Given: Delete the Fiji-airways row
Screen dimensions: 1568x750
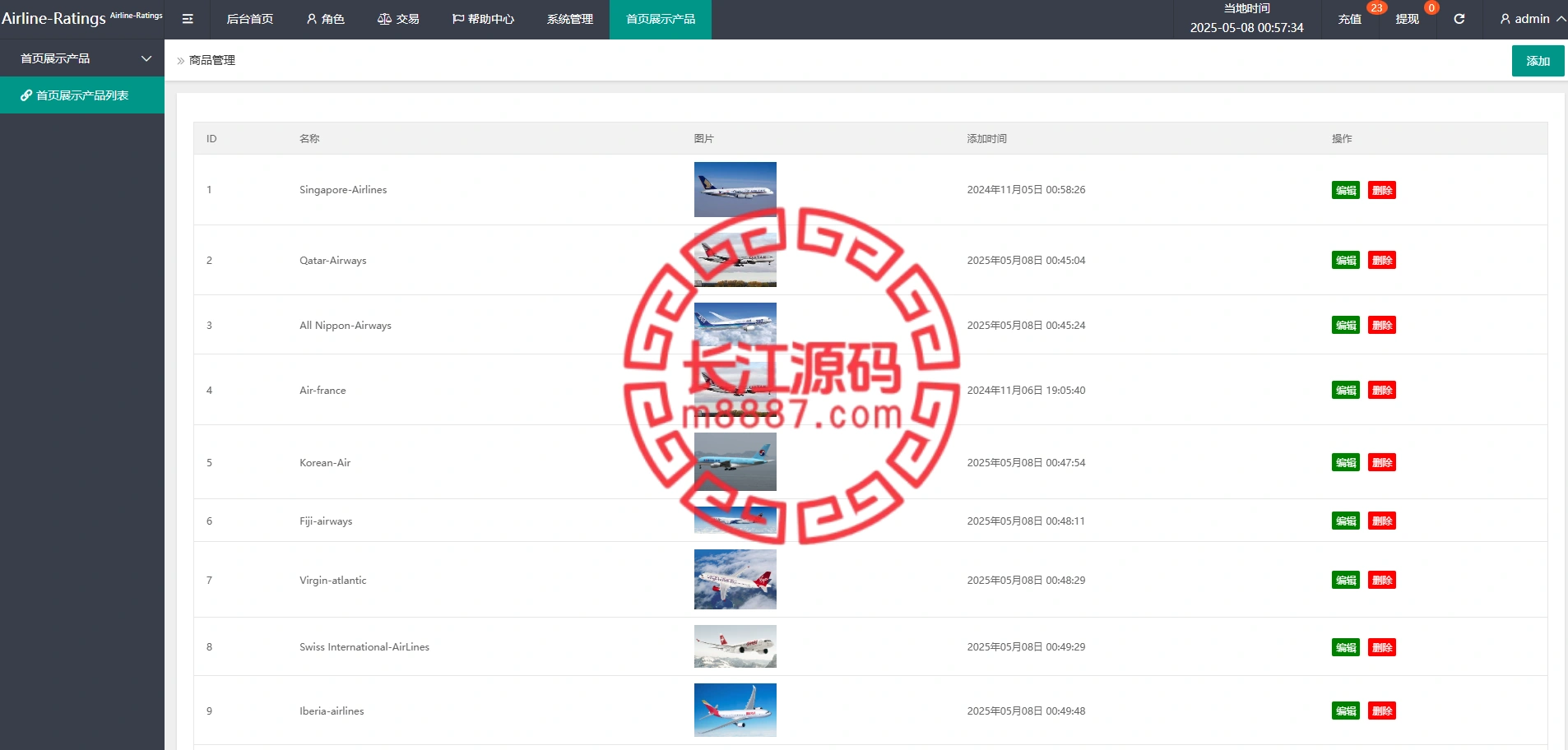Looking at the screenshot, I should (1382, 521).
